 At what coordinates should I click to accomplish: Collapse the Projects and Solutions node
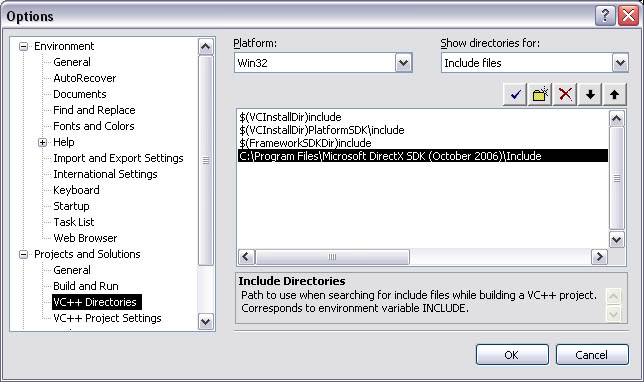pyautogui.click(x=23, y=255)
